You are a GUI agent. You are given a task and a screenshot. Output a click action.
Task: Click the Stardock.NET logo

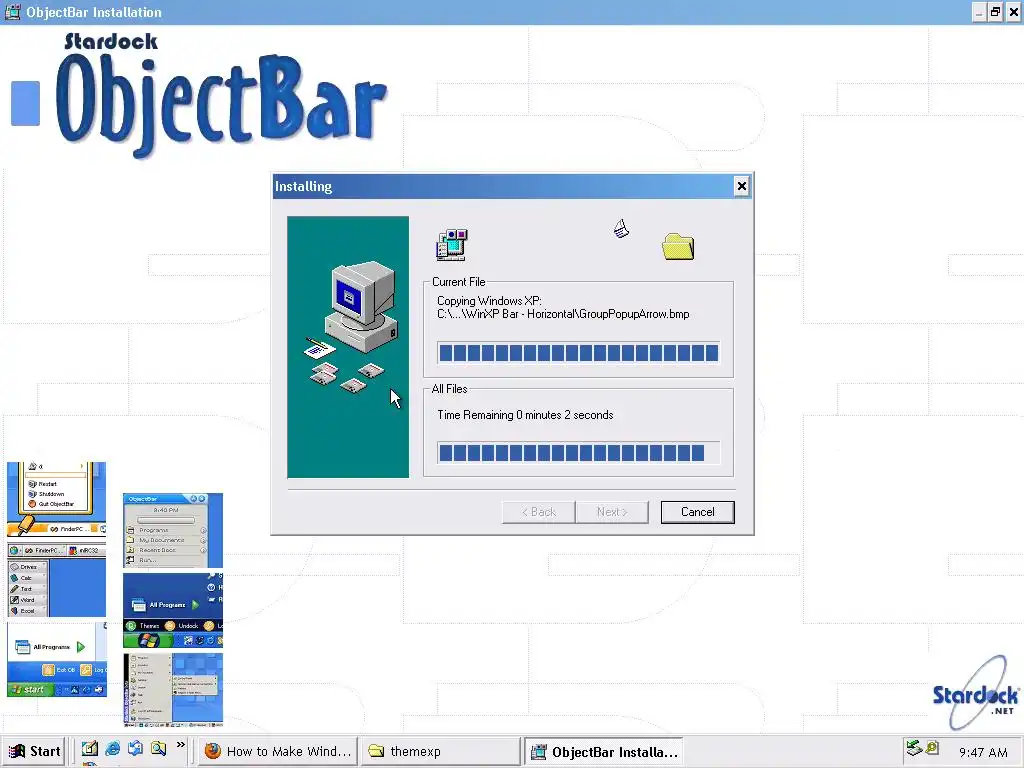pos(976,693)
